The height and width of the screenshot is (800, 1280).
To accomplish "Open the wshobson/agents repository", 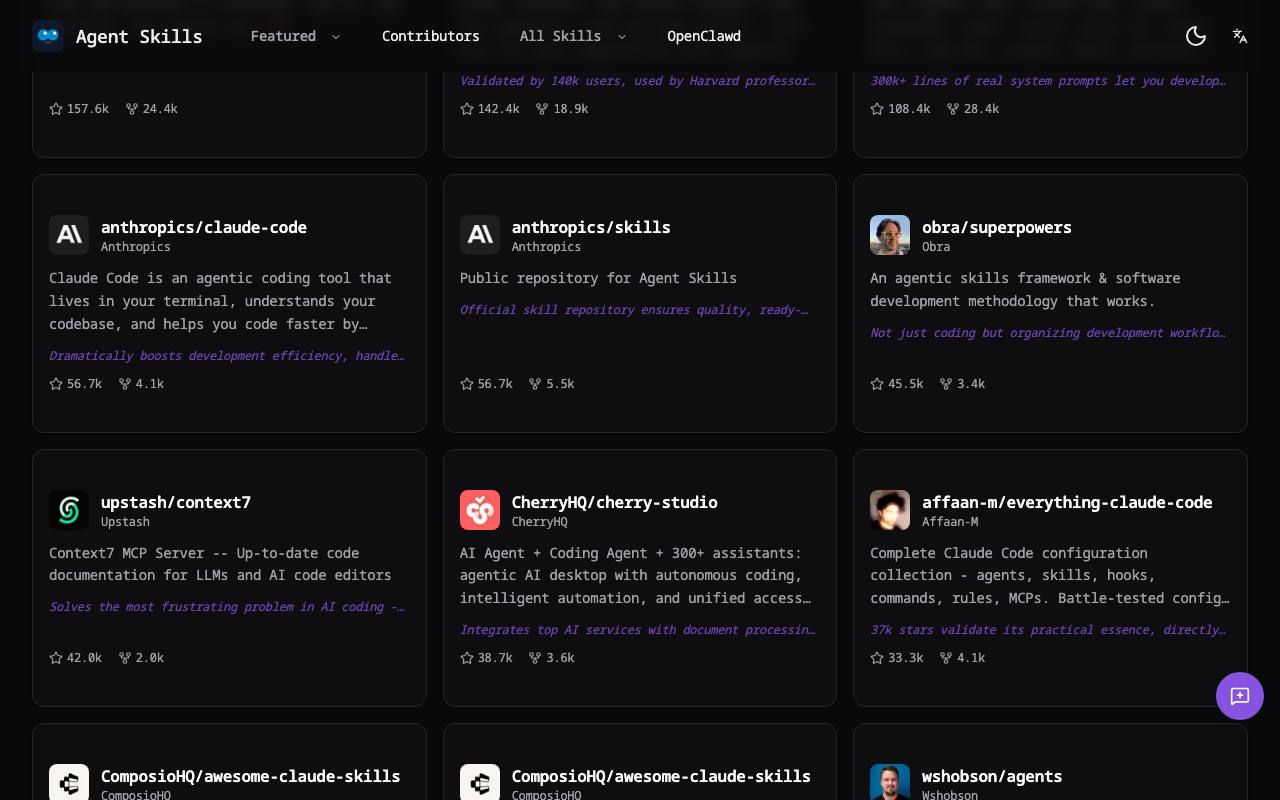I will point(992,776).
